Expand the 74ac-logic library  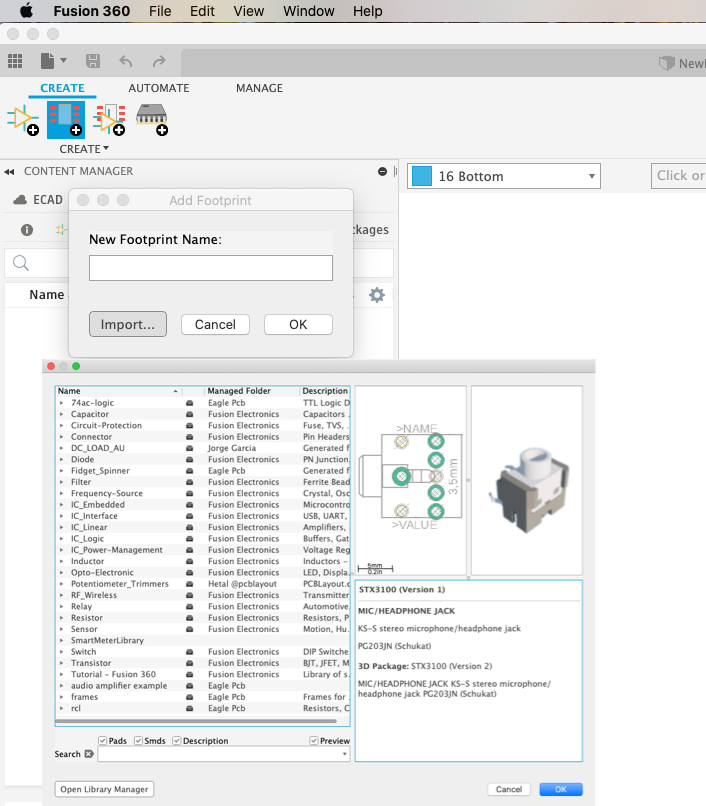tap(62, 403)
